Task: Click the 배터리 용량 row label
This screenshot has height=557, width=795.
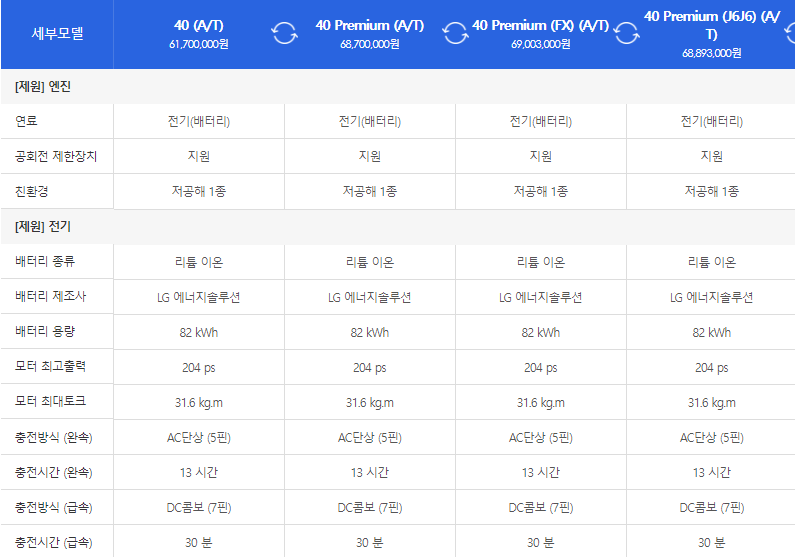Action: pyautogui.click(x=45, y=331)
